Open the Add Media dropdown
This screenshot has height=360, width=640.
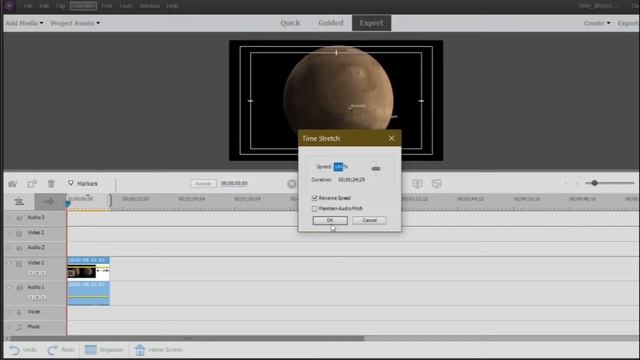coord(24,23)
